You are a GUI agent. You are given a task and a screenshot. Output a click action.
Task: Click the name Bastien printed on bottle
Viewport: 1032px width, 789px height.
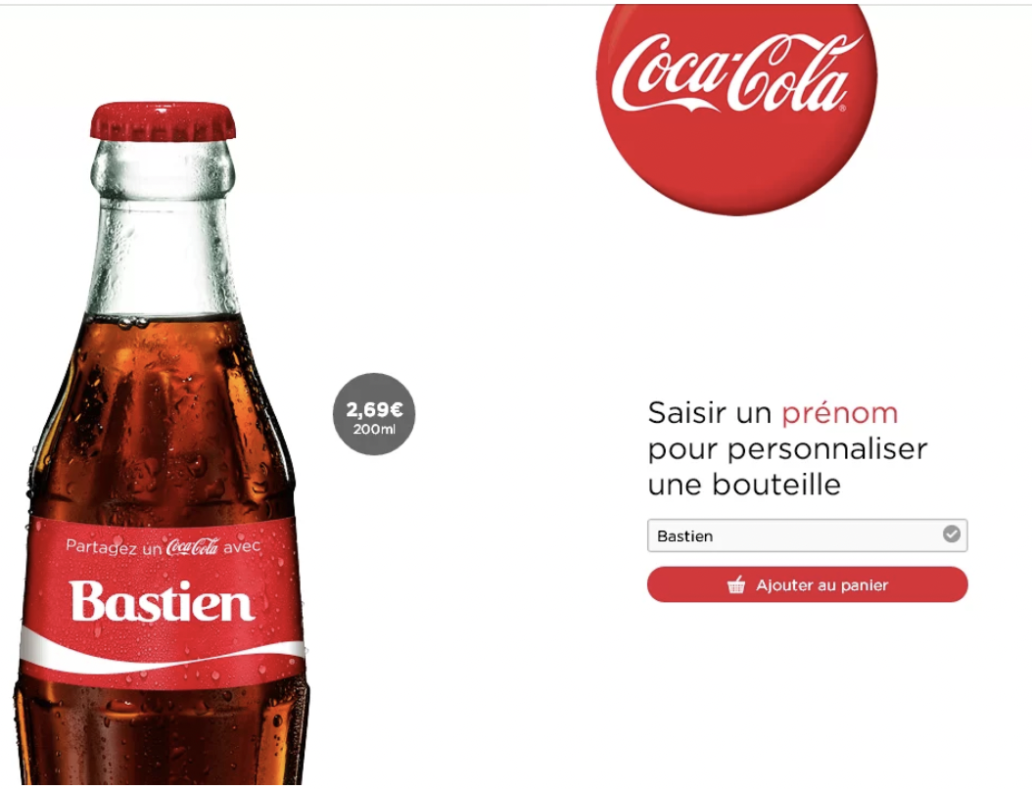pos(162,601)
